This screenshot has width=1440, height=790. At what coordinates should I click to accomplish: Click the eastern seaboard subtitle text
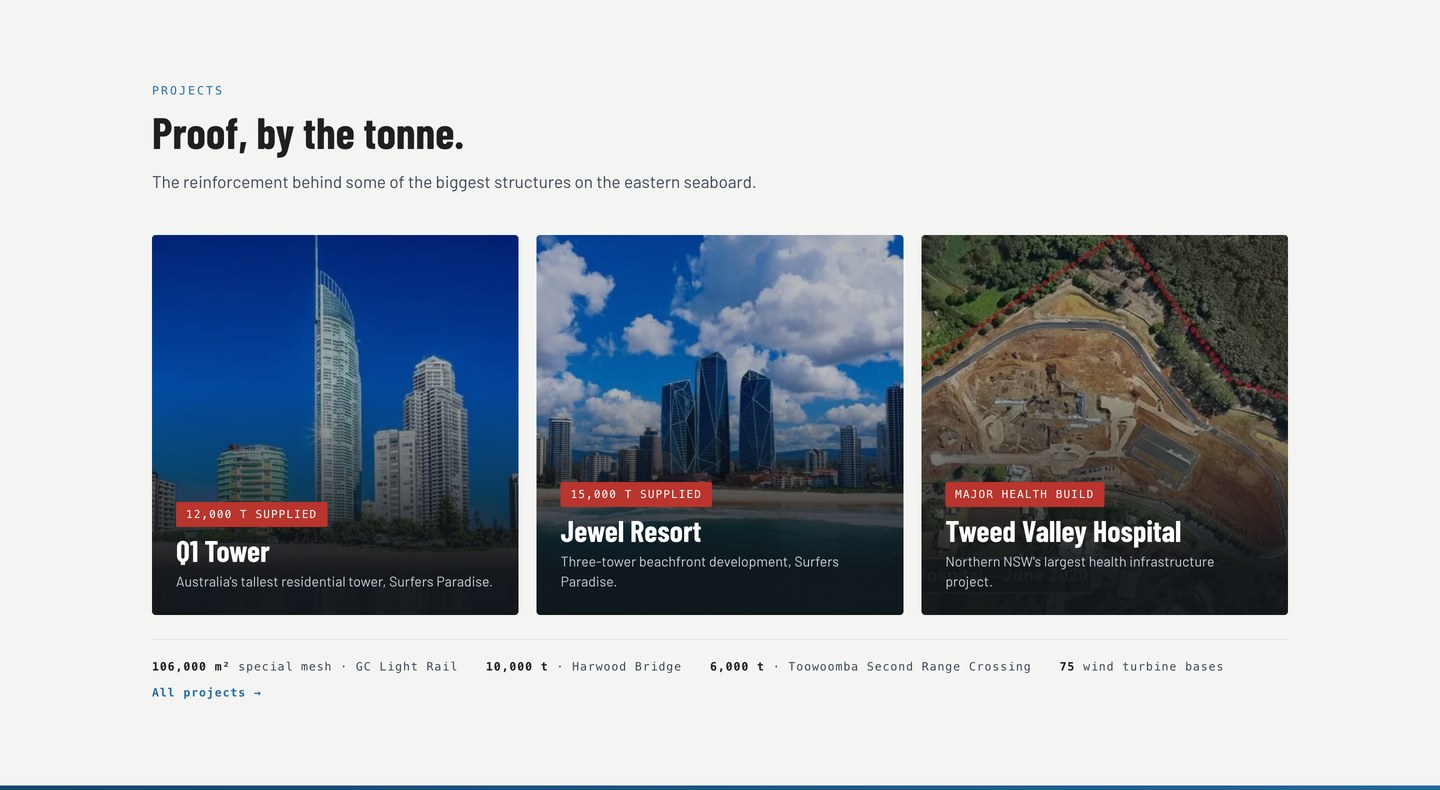pyautogui.click(x=454, y=182)
